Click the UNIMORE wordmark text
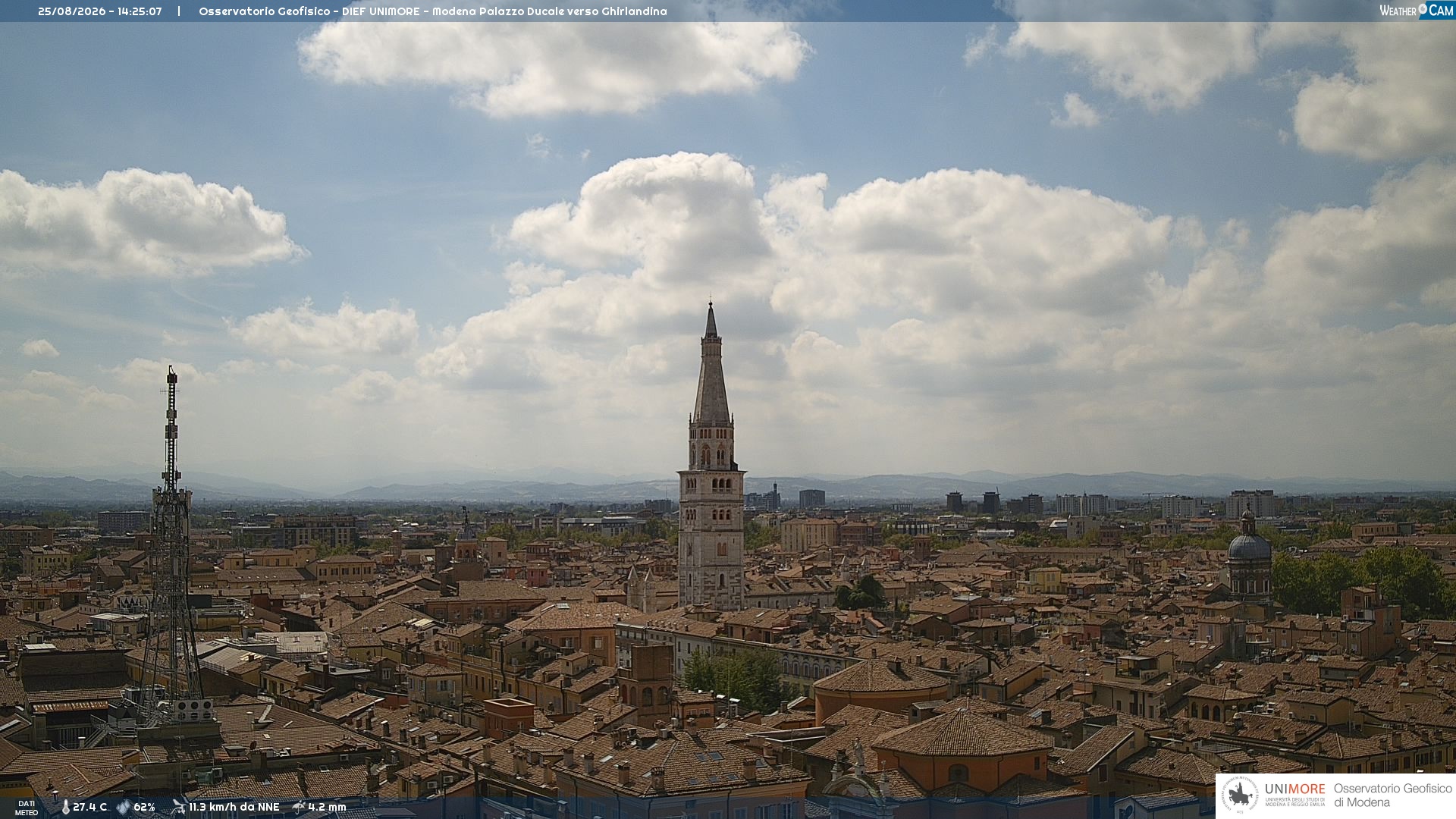1456x819 pixels. tap(1295, 789)
